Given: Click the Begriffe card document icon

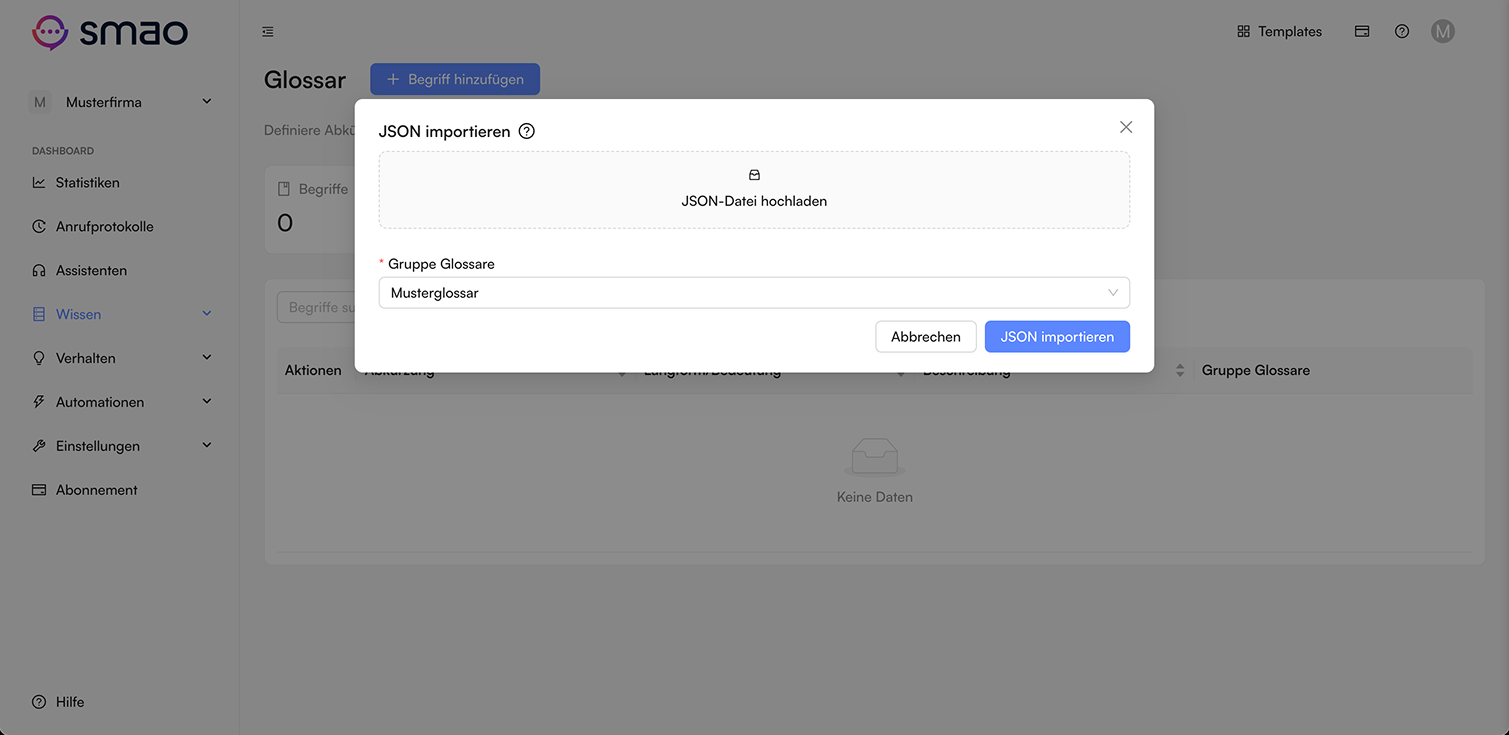Looking at the screenshot, I should [x=284, y=189].
